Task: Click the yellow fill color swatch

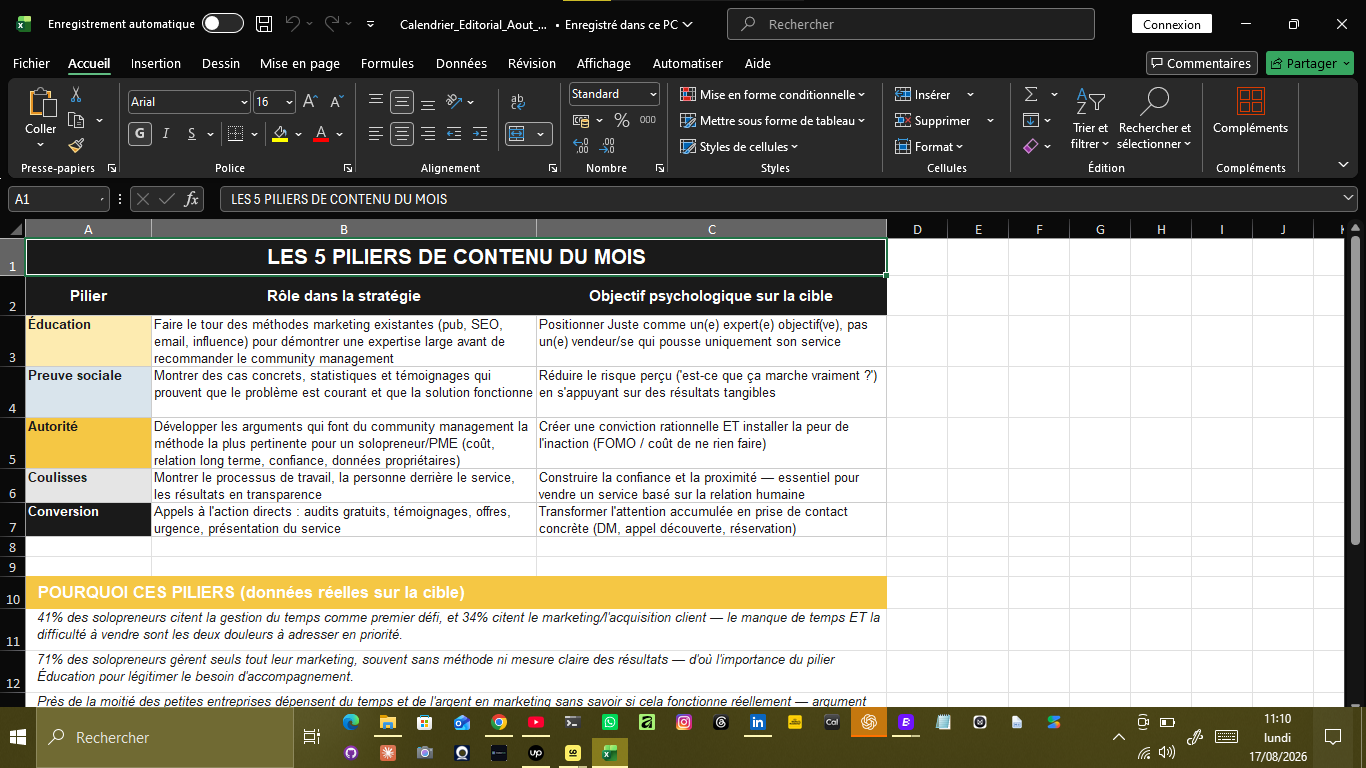Action: click(280, 133)
